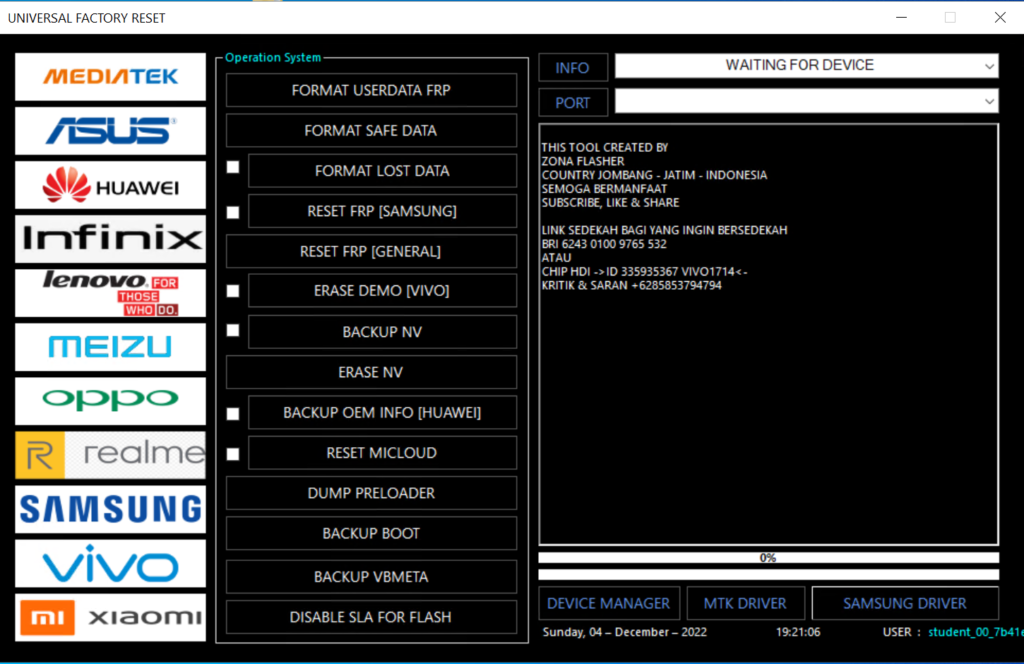
Task: Start DUMP PRELOADER operation
Action: pos(371,493)
